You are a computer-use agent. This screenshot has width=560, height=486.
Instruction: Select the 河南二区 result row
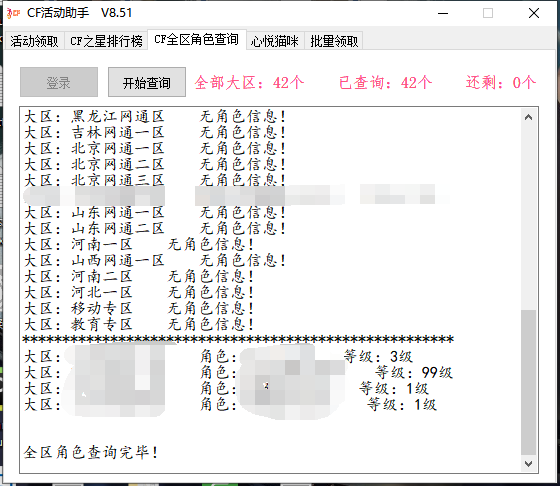[139, 277]
